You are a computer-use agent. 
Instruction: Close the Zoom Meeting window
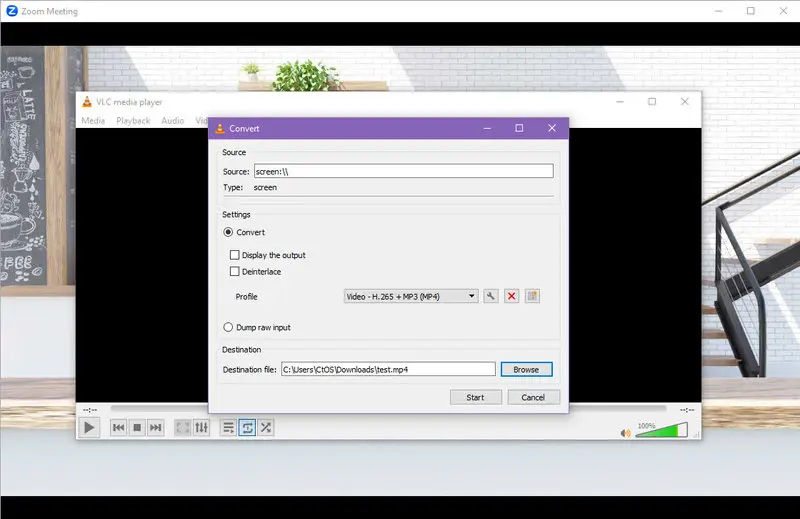(783, 11)
